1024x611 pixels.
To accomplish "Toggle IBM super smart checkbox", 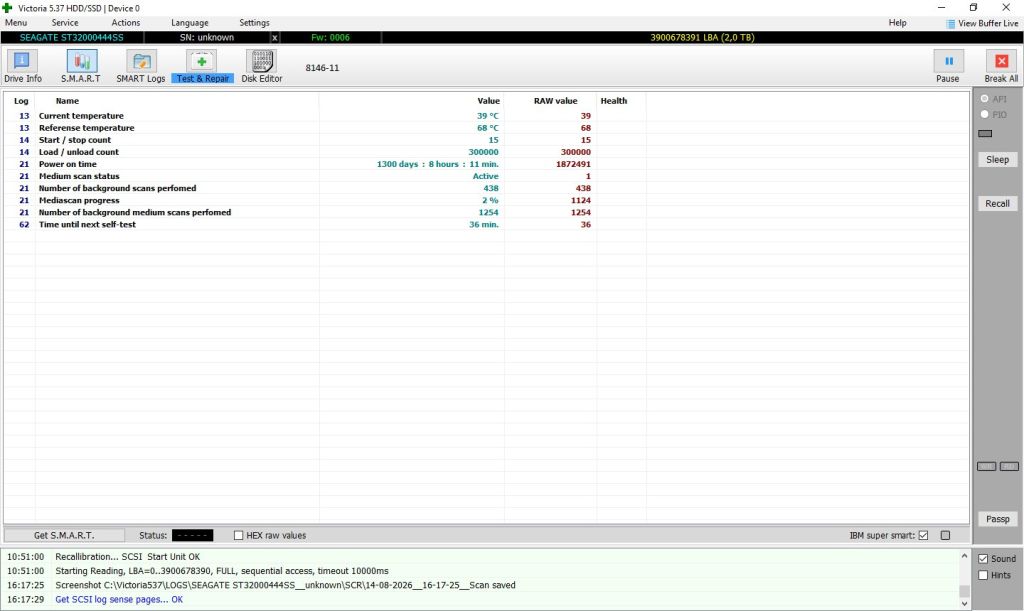I will [923, 535].
